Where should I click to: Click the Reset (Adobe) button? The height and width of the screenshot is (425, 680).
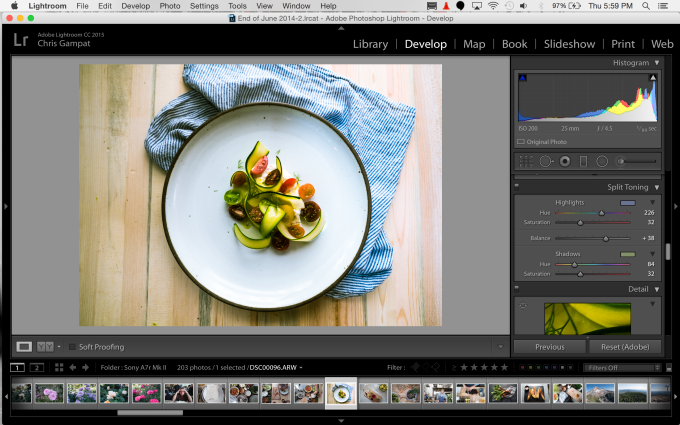pos(625,347)
